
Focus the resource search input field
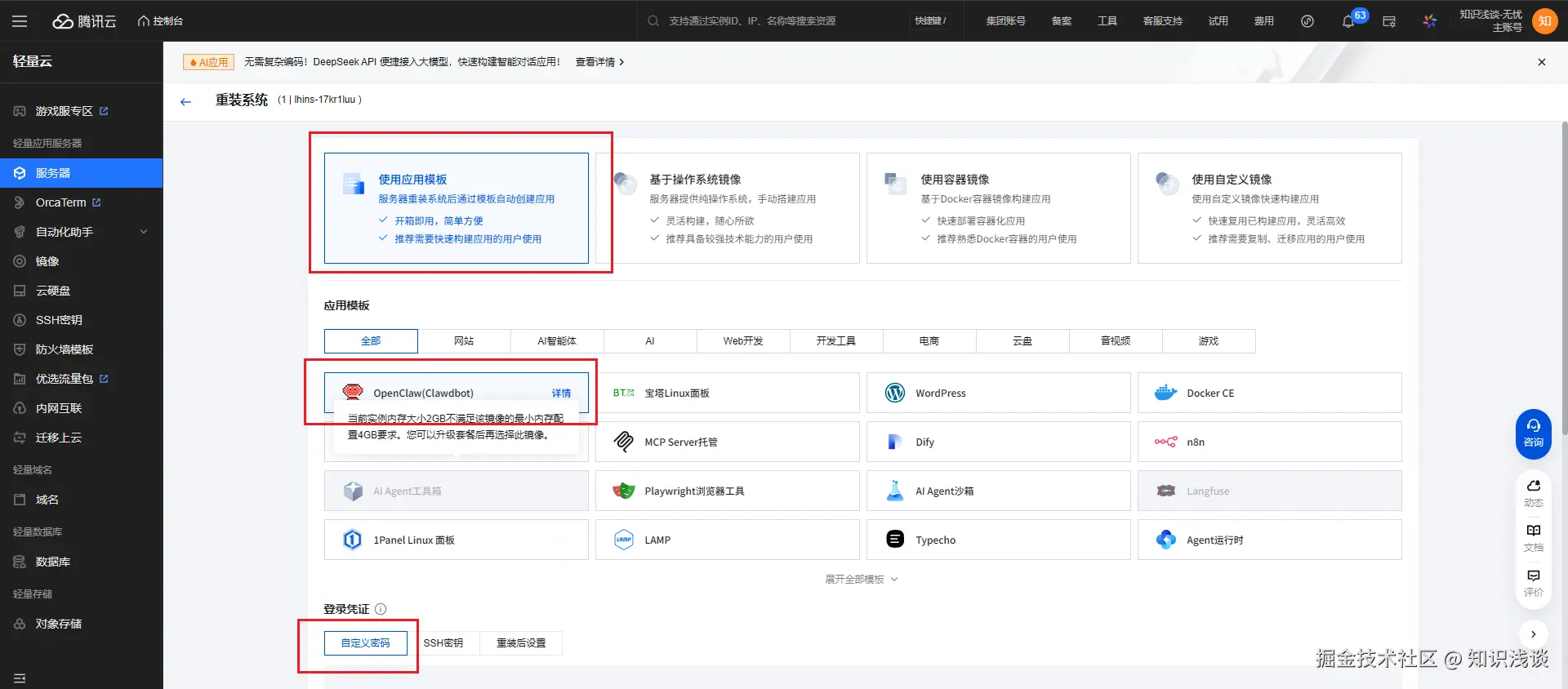pyautogui.click(x=784, y=21)
